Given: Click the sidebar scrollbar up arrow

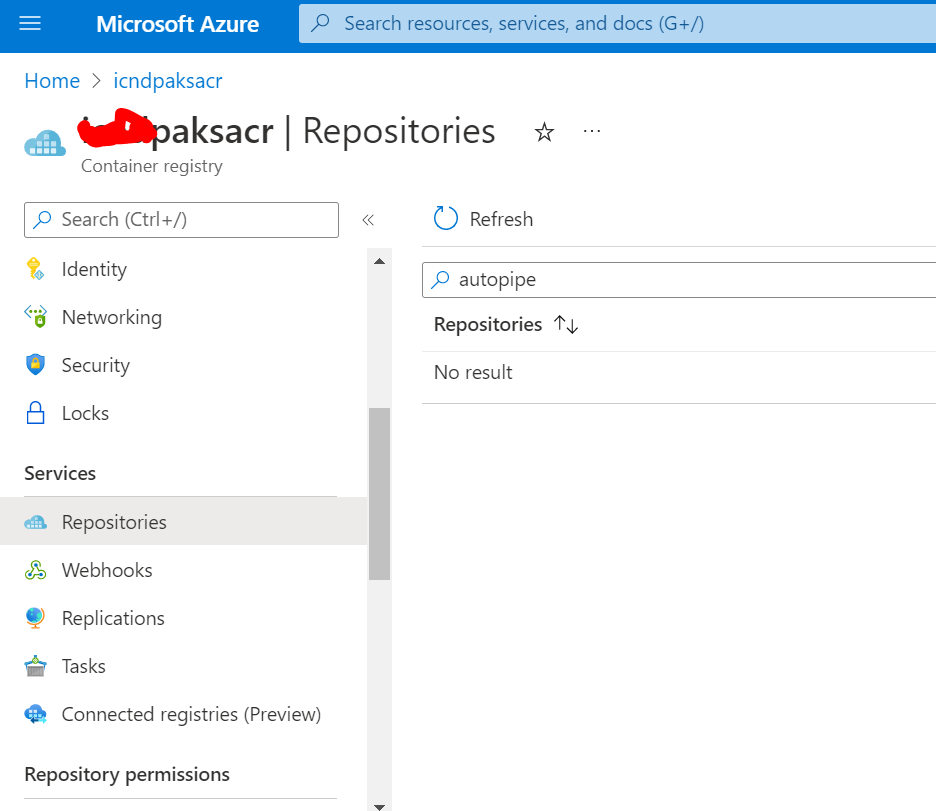Looking at the screenshot, I should click(379, 261).
